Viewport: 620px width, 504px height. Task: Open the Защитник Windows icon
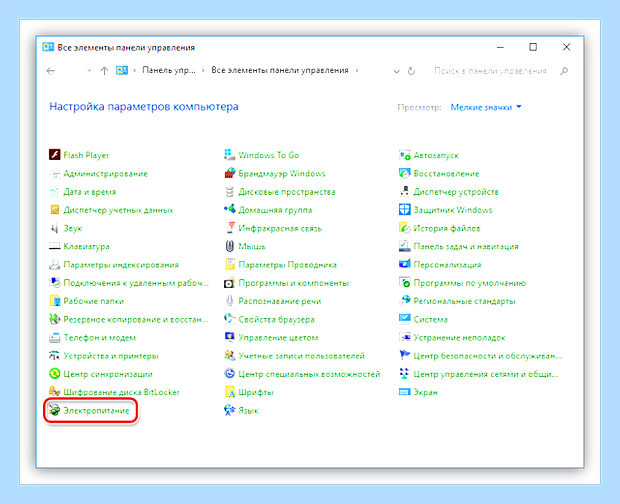(405, 210)
